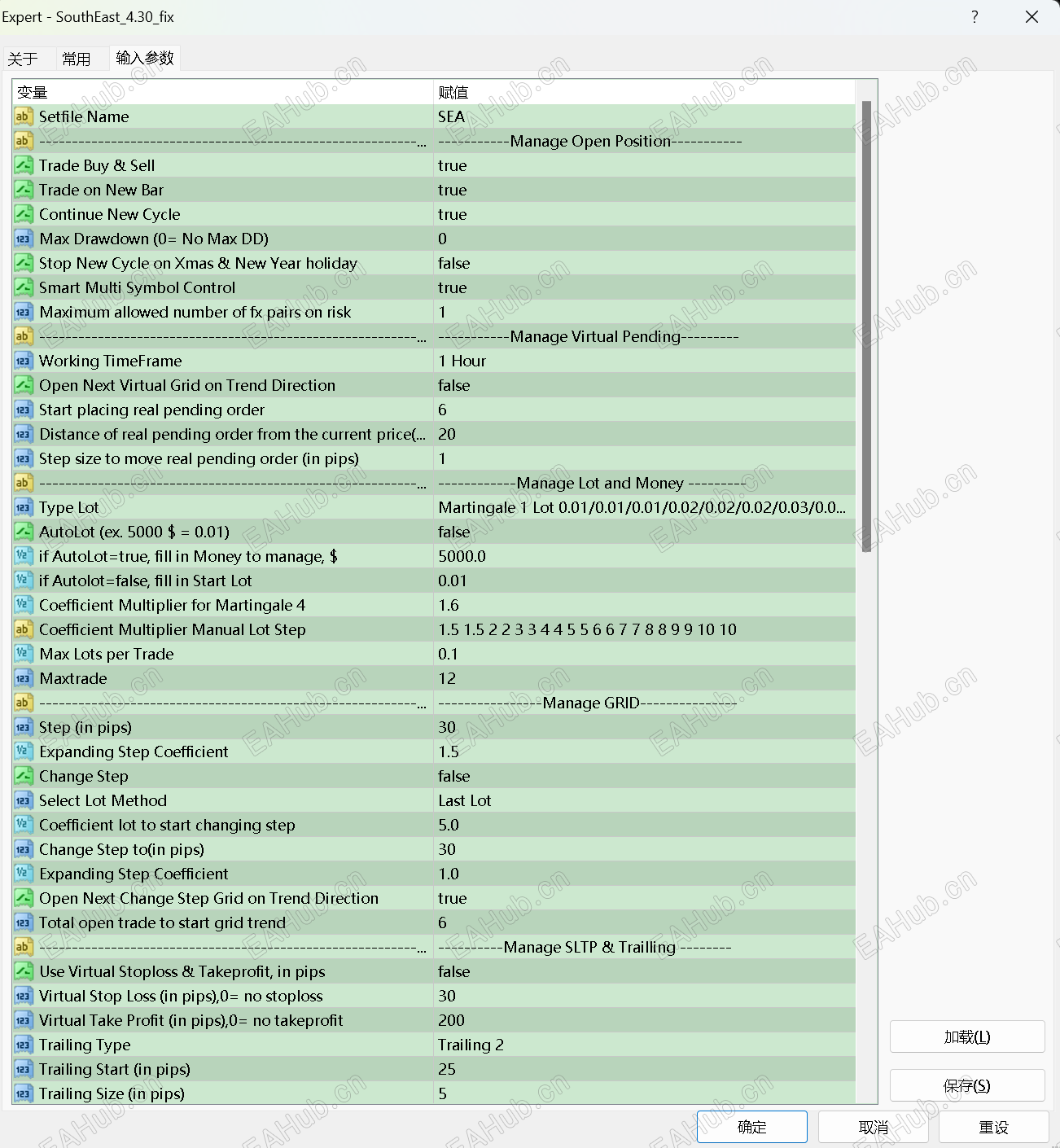This screenshot has height=1148, width=1060.
Task: Click the boolean icon beside AutoLot parameter
Action: click(x=23, y=531)
